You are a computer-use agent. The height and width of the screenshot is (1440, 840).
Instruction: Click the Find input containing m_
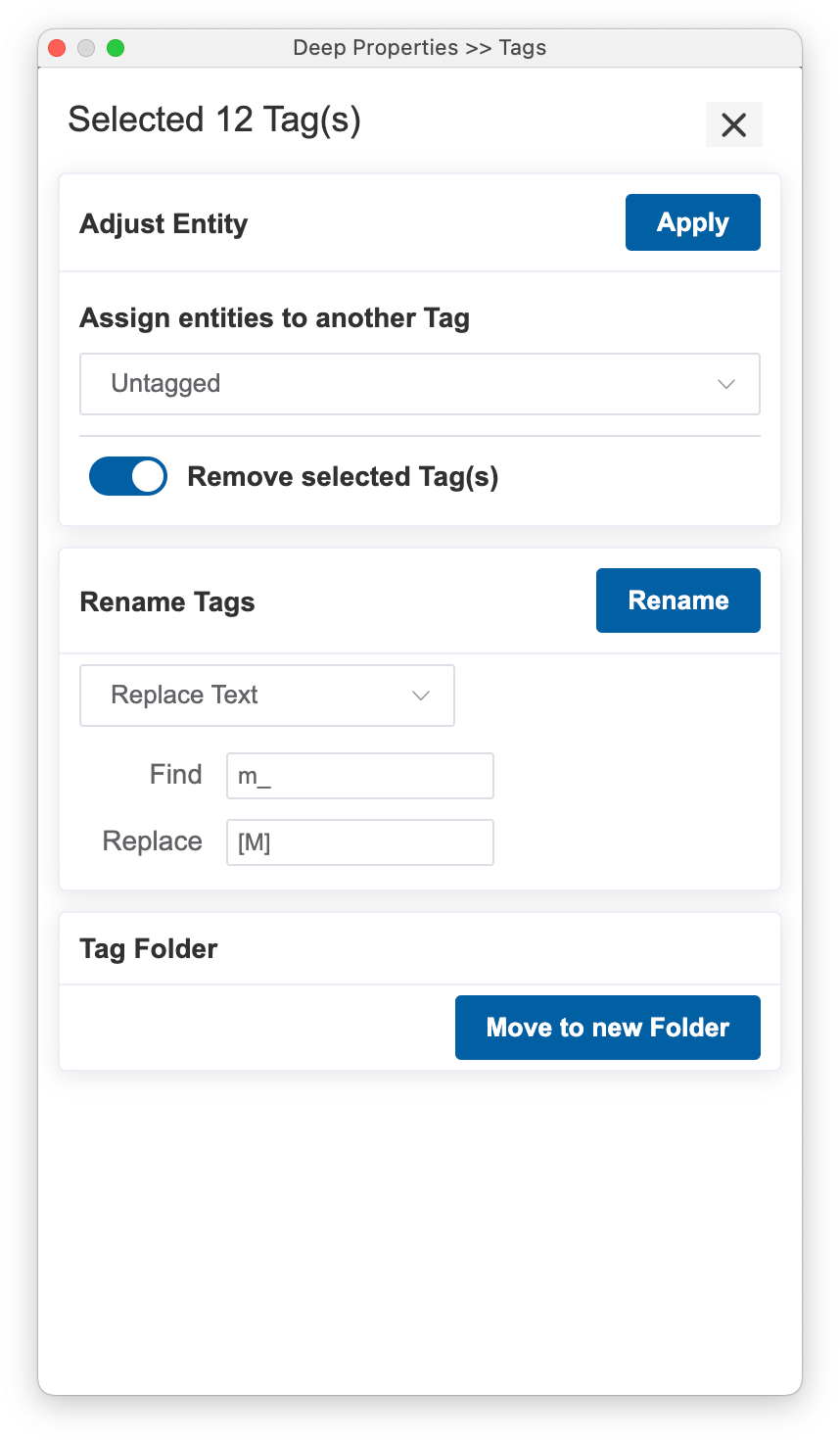coord(359,775)
